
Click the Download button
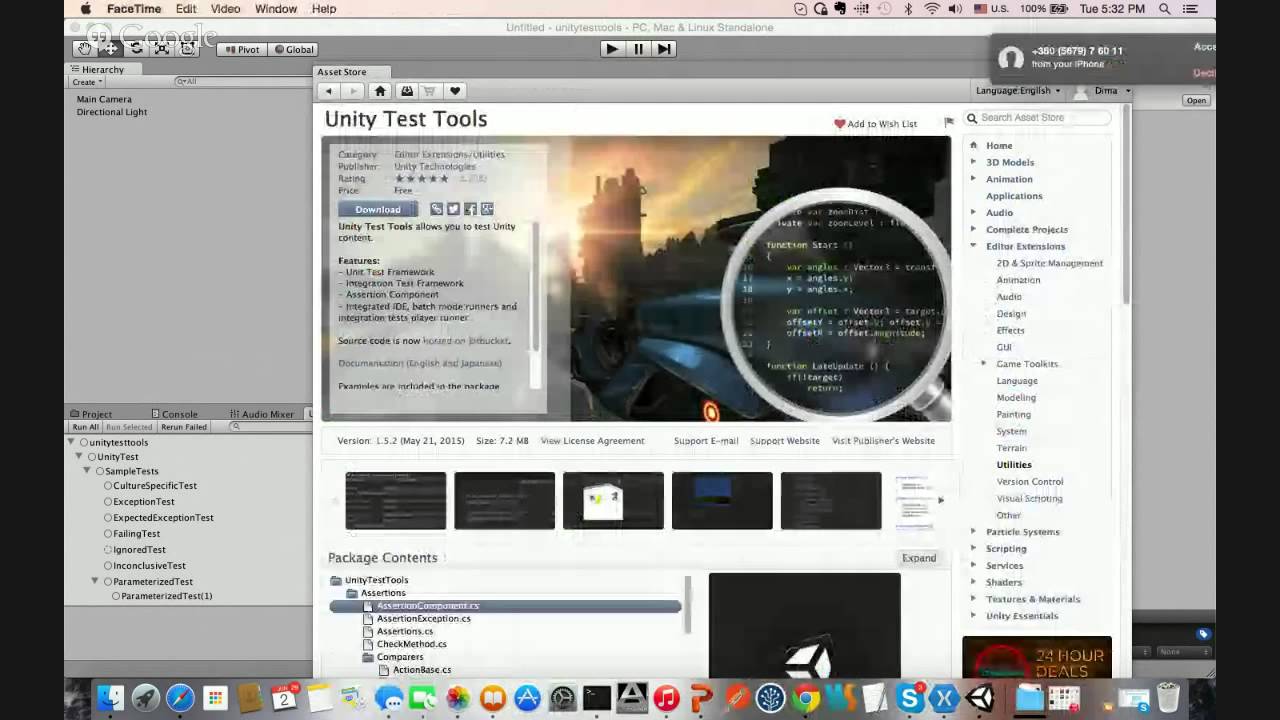pos(378,209)
